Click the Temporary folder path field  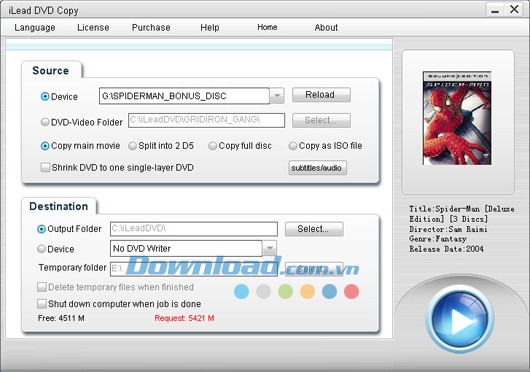(194, 269)
